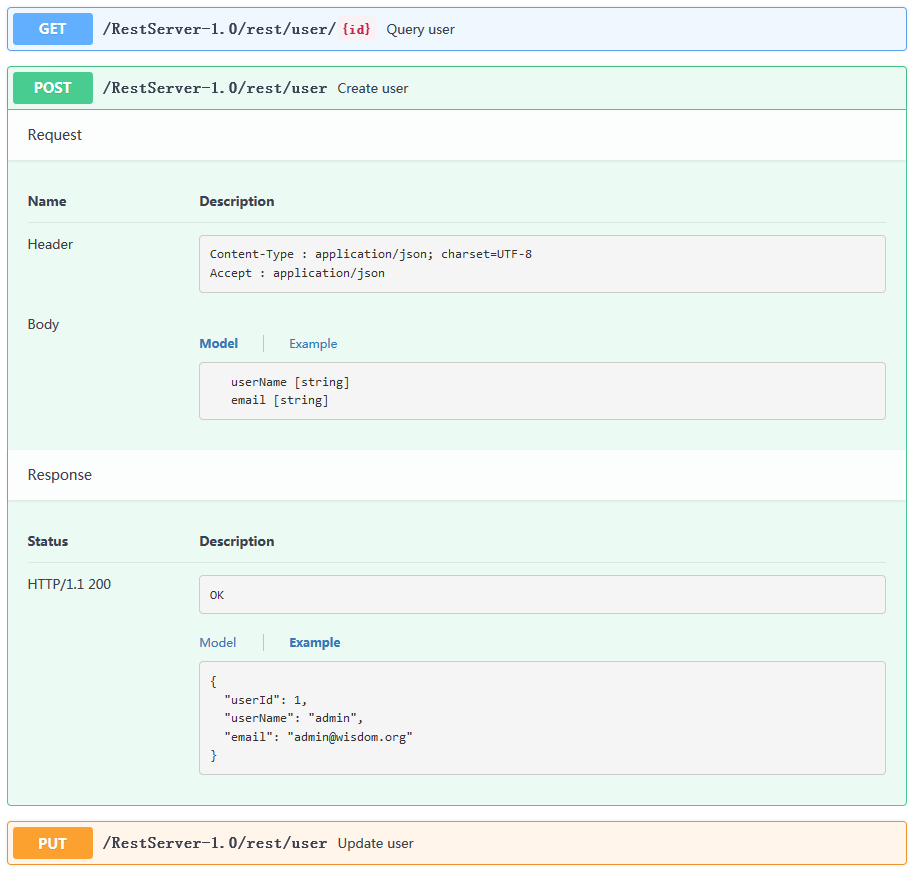Click the blue GET method badge
912x871 pixels.
pos(53,29)
